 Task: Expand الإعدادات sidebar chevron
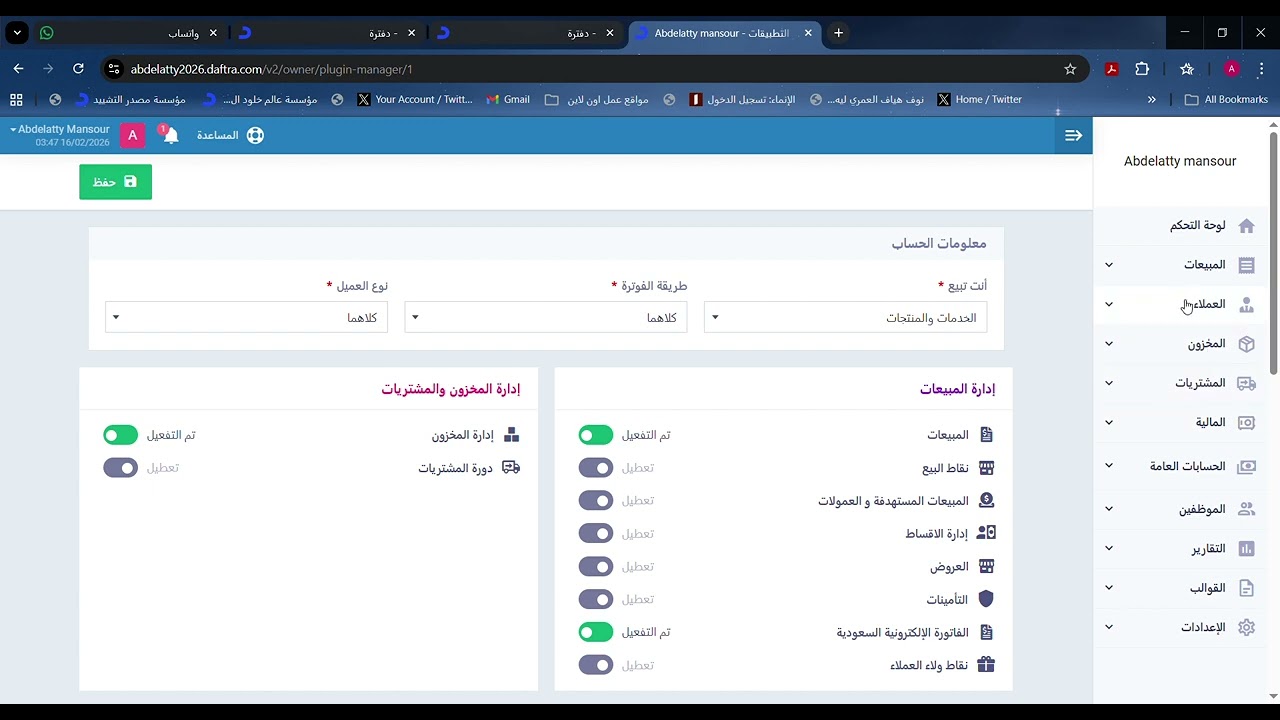click(1109, 628)
